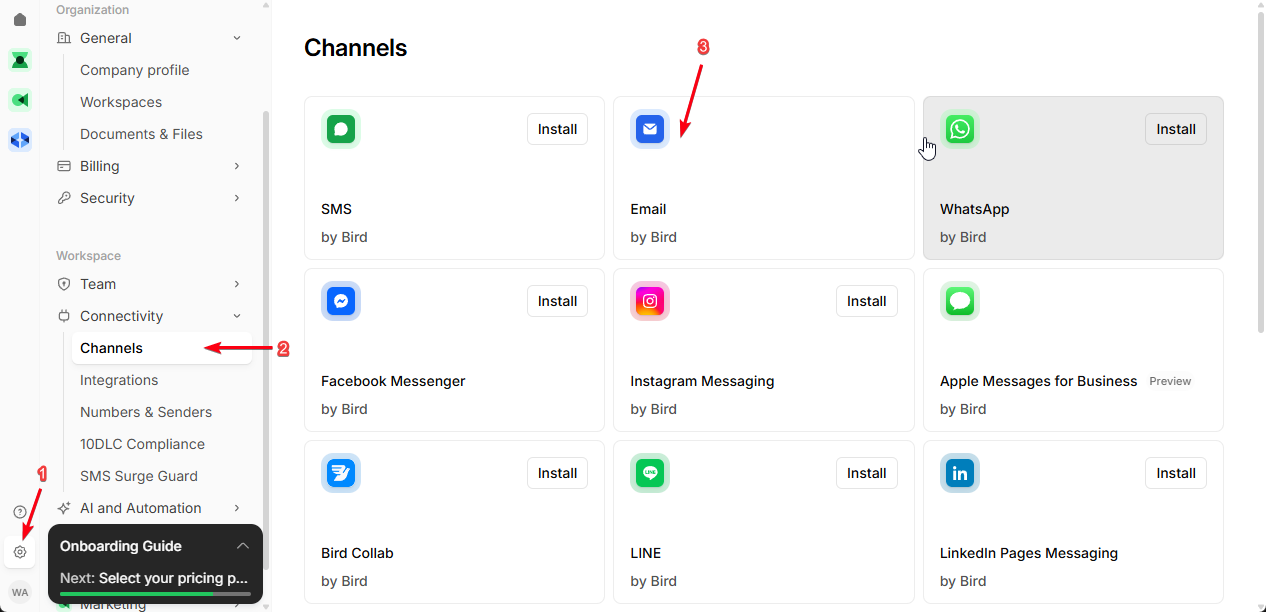Click the Facebook Messenger channel icon
Viewport: 1266px width, 612px height.
pos(341,301)
